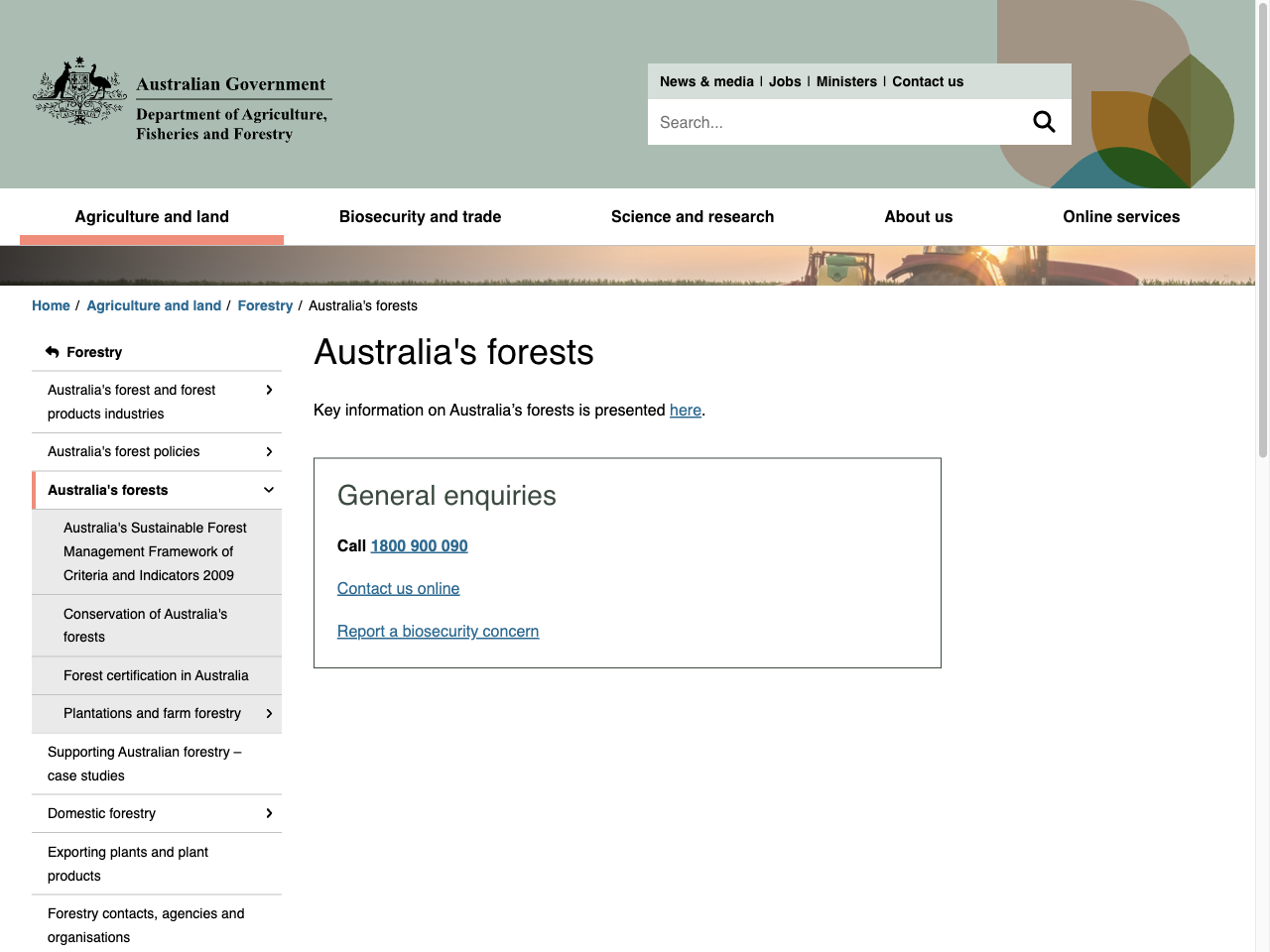Open Plantations and farm forestry item
Image resolution: width=1270 pixels, height=952 pixels.
point(152,713)
